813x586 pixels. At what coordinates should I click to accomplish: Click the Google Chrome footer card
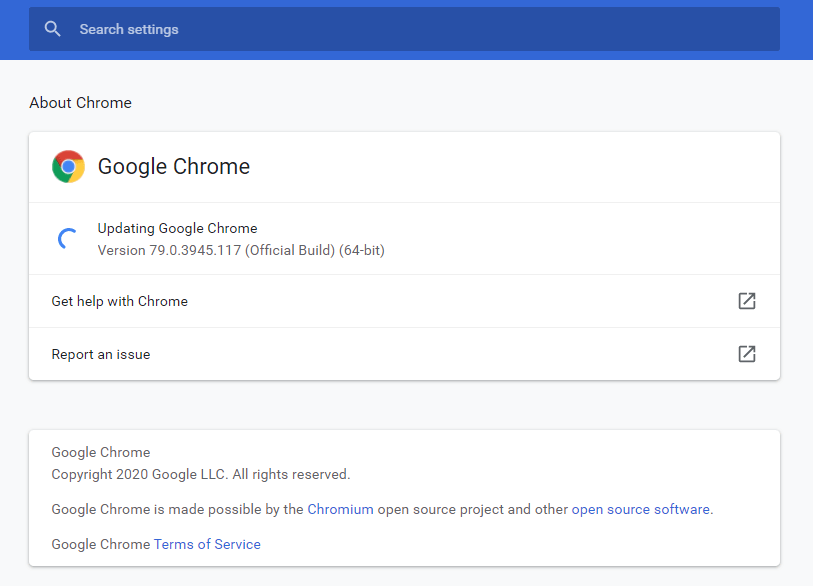406,498
